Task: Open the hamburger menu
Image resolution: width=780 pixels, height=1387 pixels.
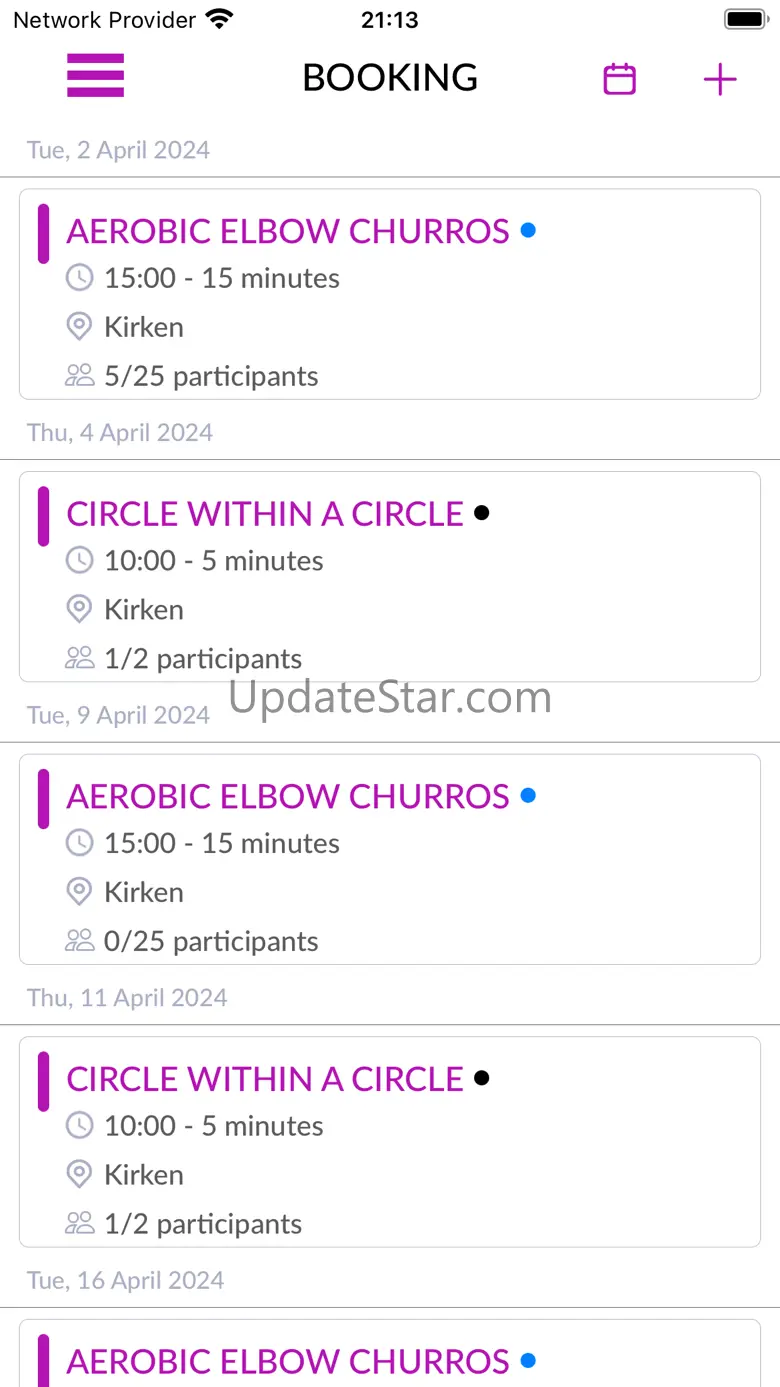Action: pos(95,76)
